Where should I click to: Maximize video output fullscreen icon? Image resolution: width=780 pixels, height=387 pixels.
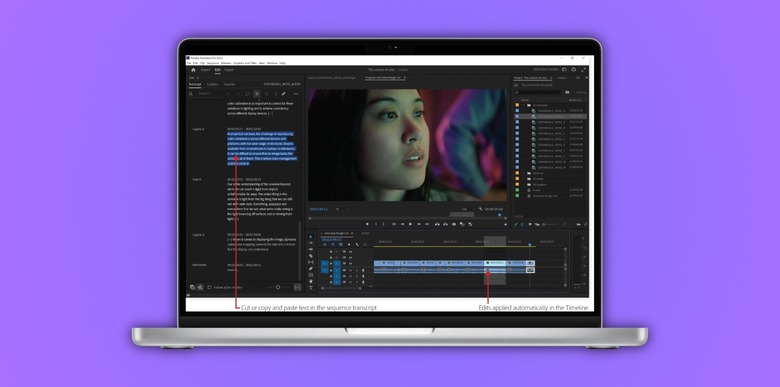pyautogui.click(x=584, y=70)
